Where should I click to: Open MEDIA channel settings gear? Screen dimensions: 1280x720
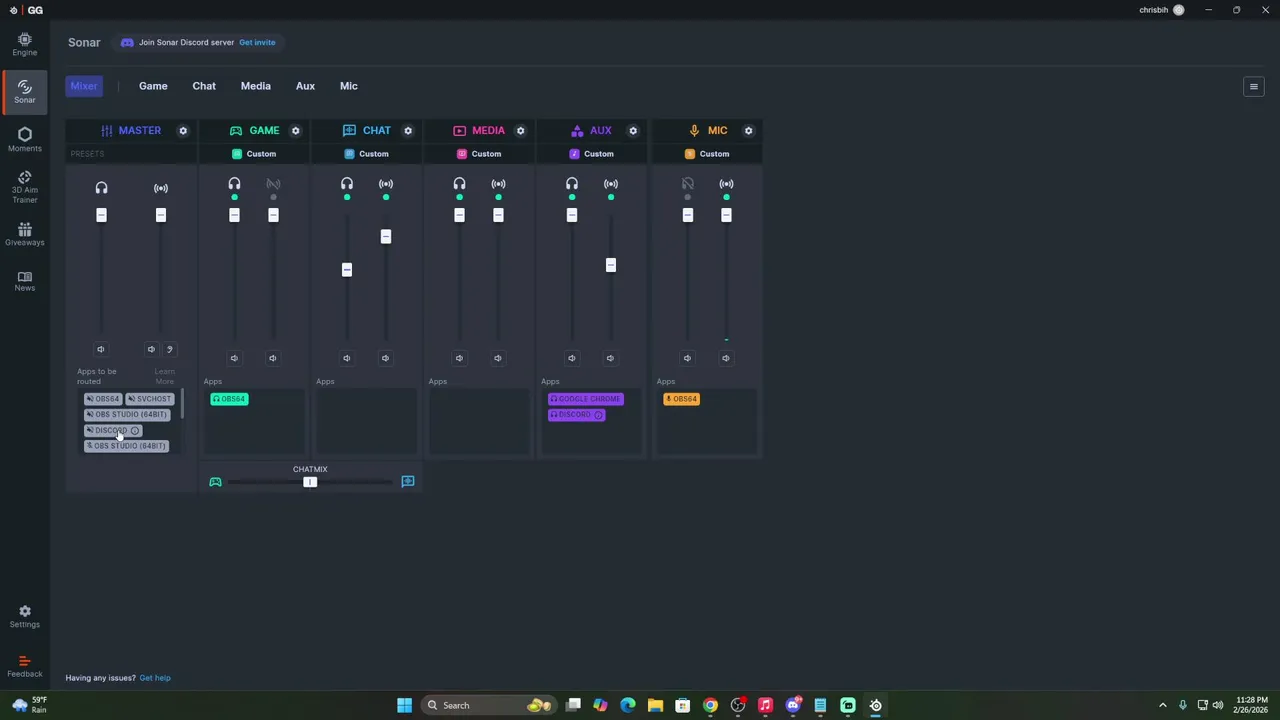(x=520, y=131)
